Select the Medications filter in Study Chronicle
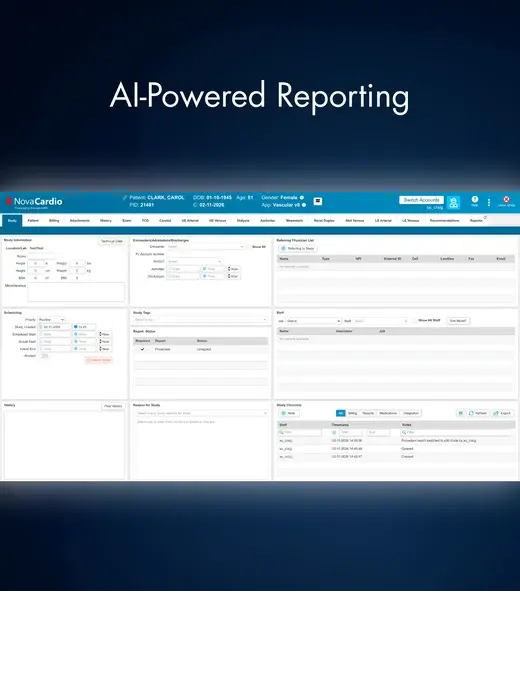The image size is (520, 673). (388, 413)
